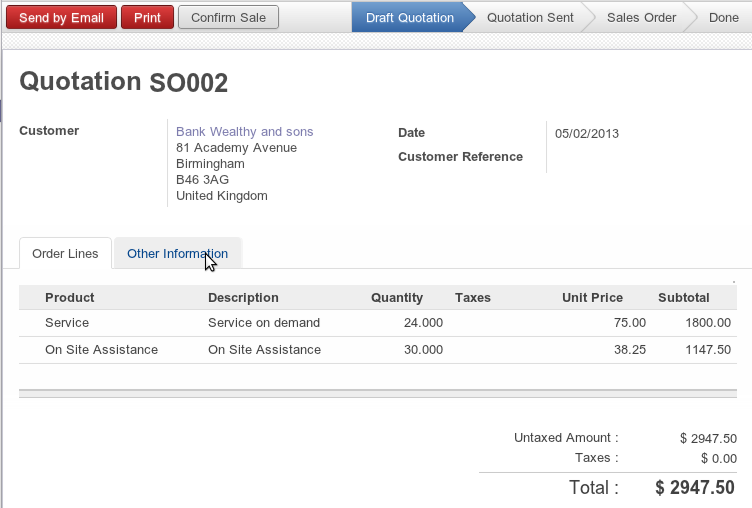This screenshot has height=508, width=752.
Task: Click the Unit Price column header
Action: [592, 298]
